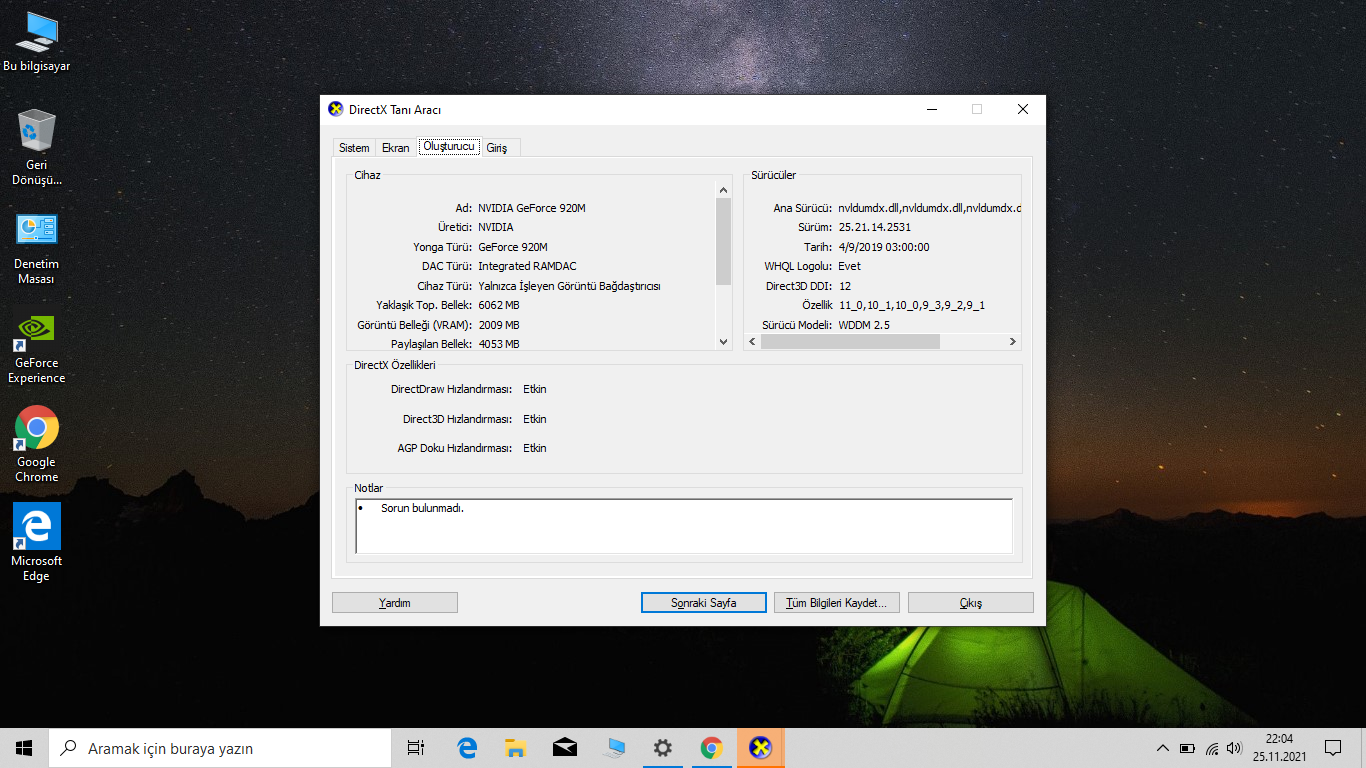The height and width of the screenshot is (768, 1366).
Task: Click the Sonraki Sayfa button
Action: 704,603
